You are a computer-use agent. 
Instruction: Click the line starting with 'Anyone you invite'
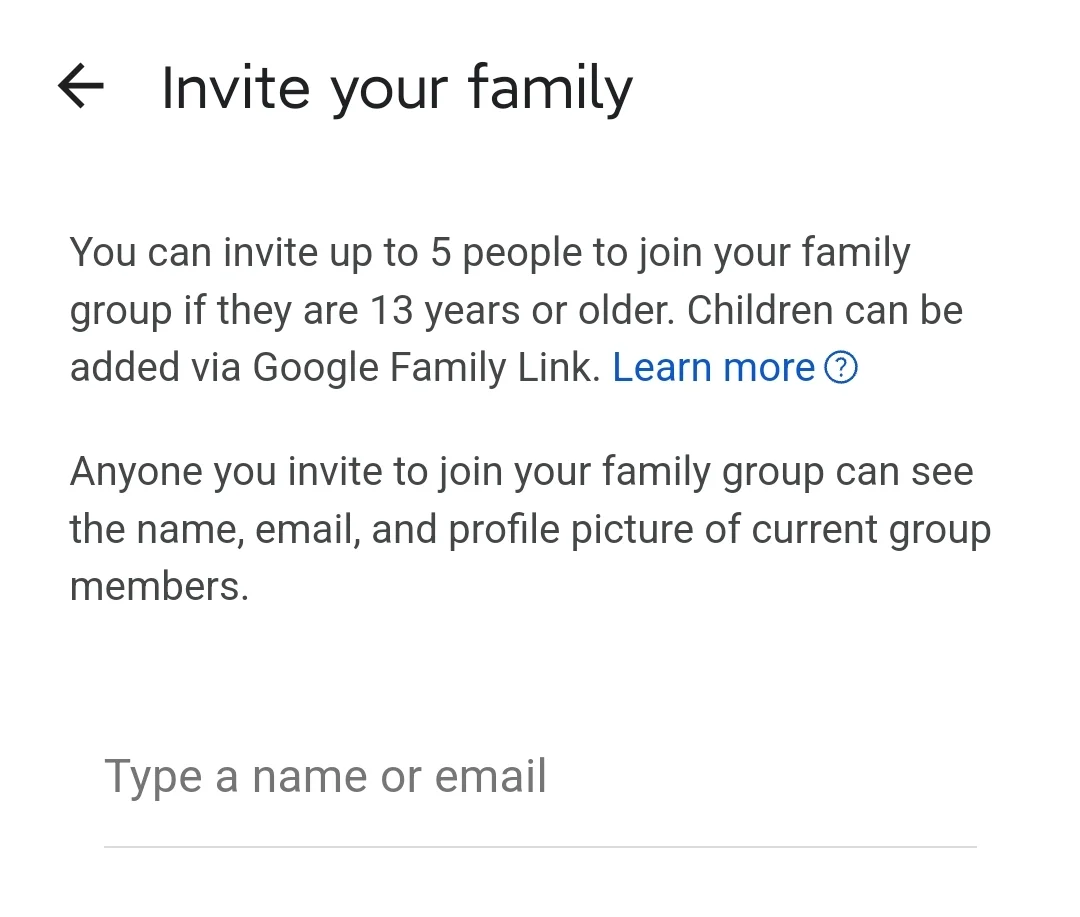click(x=521, y=473)
